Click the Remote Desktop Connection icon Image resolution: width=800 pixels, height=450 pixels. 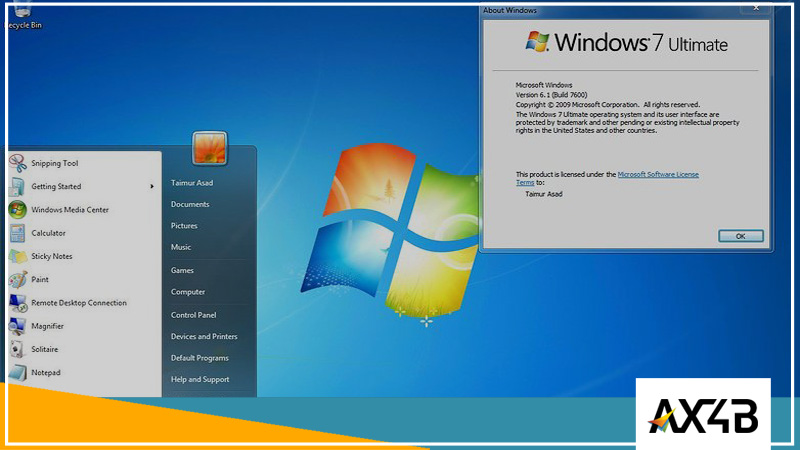[x=18, y=303]
